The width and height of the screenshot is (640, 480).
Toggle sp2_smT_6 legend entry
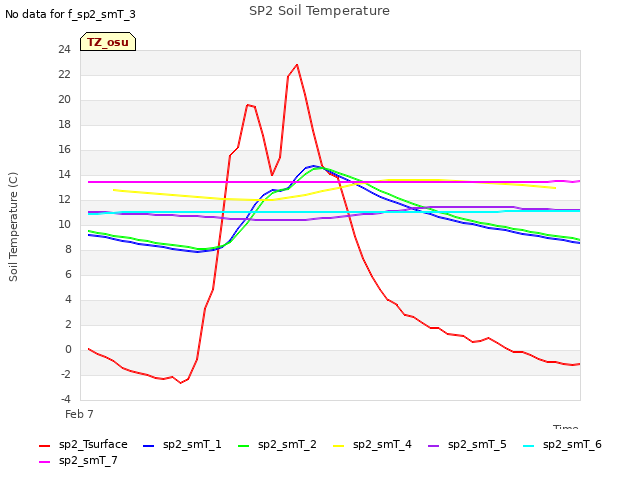coord(562,444)
